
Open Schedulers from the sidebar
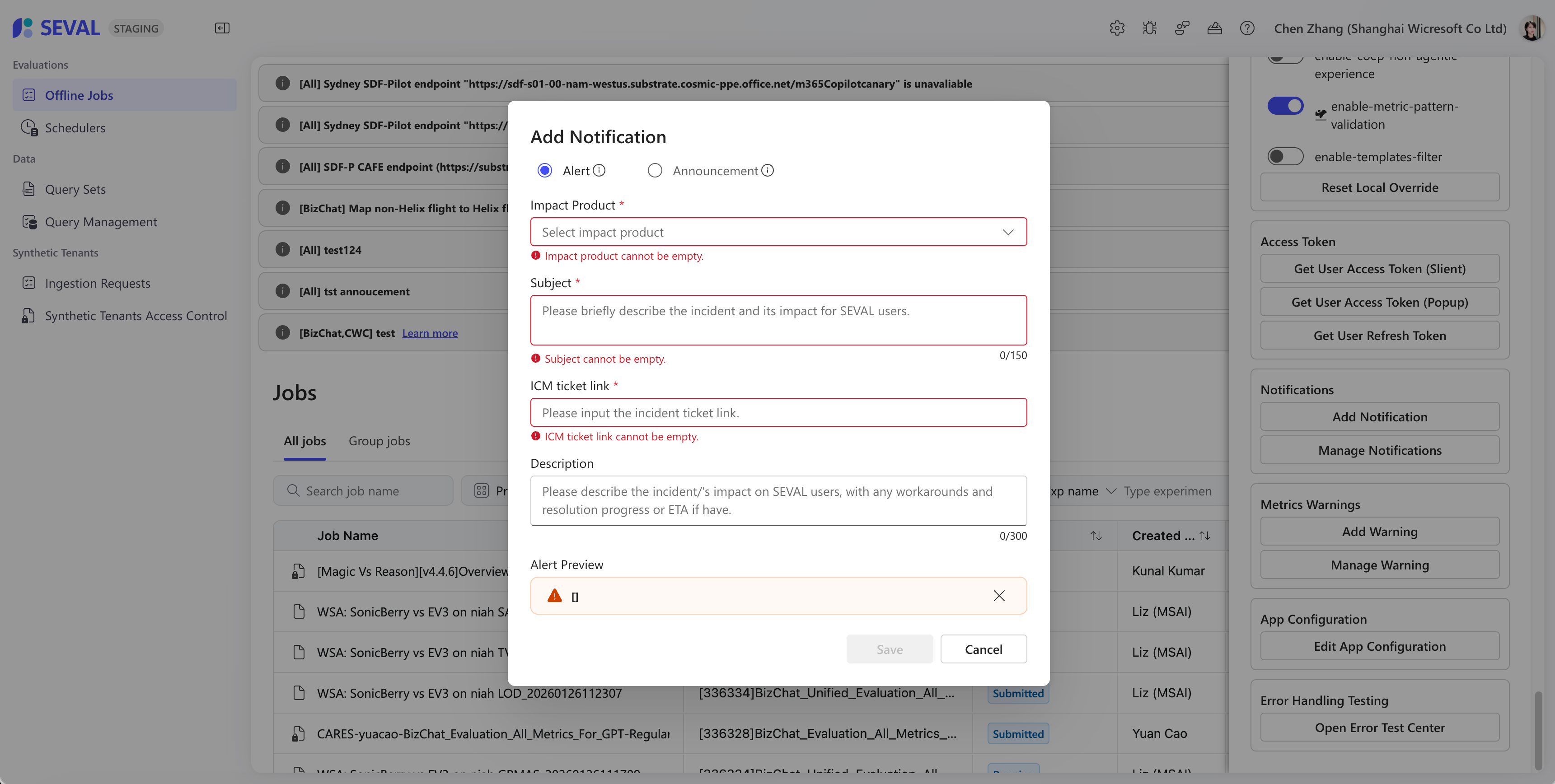75,128
